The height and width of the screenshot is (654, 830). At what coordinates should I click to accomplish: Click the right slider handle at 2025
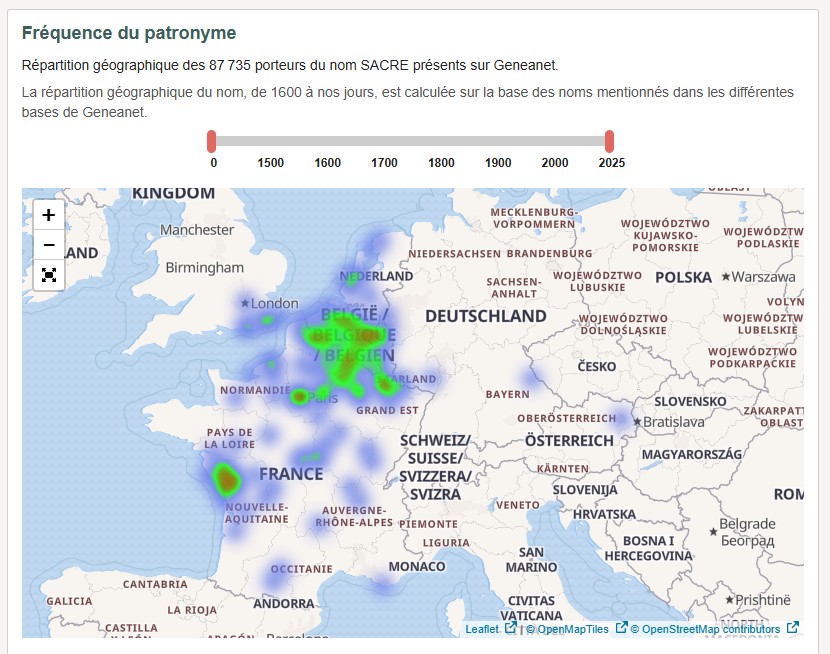(x=610, y=141)
